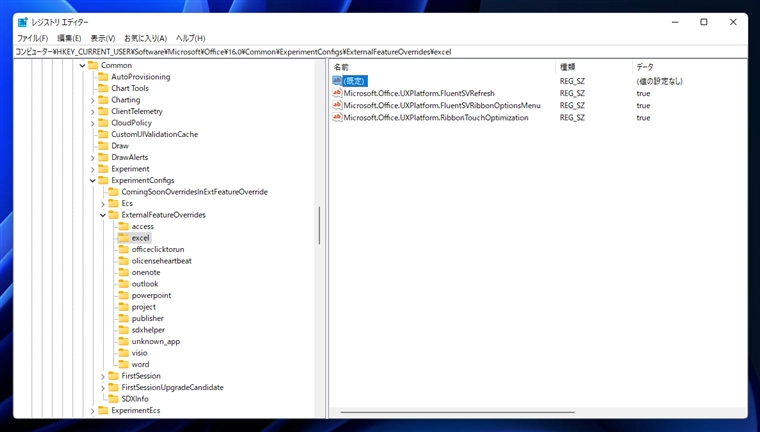This screenshot has width=760, height=432.
Task: Select the Microsoft.Office.UXPlatform.FluentSVRefresh value name
Action: [419, 93]
